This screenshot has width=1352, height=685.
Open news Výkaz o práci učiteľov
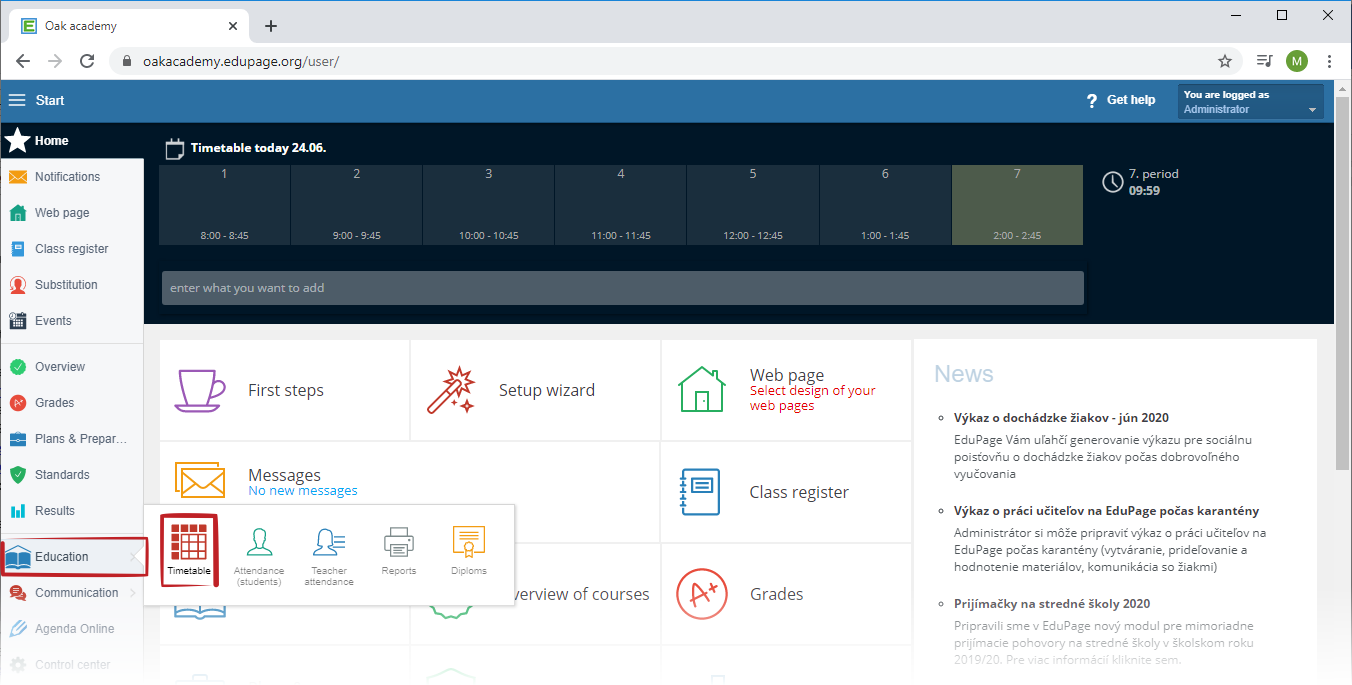(1106, 511)
